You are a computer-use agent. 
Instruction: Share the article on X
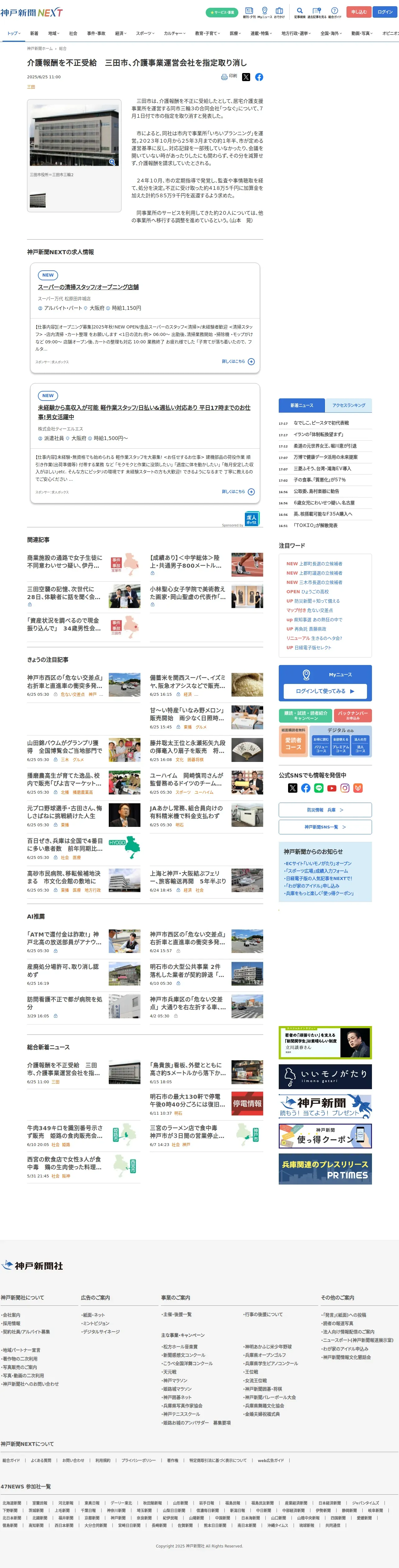[x=246, y=77]
